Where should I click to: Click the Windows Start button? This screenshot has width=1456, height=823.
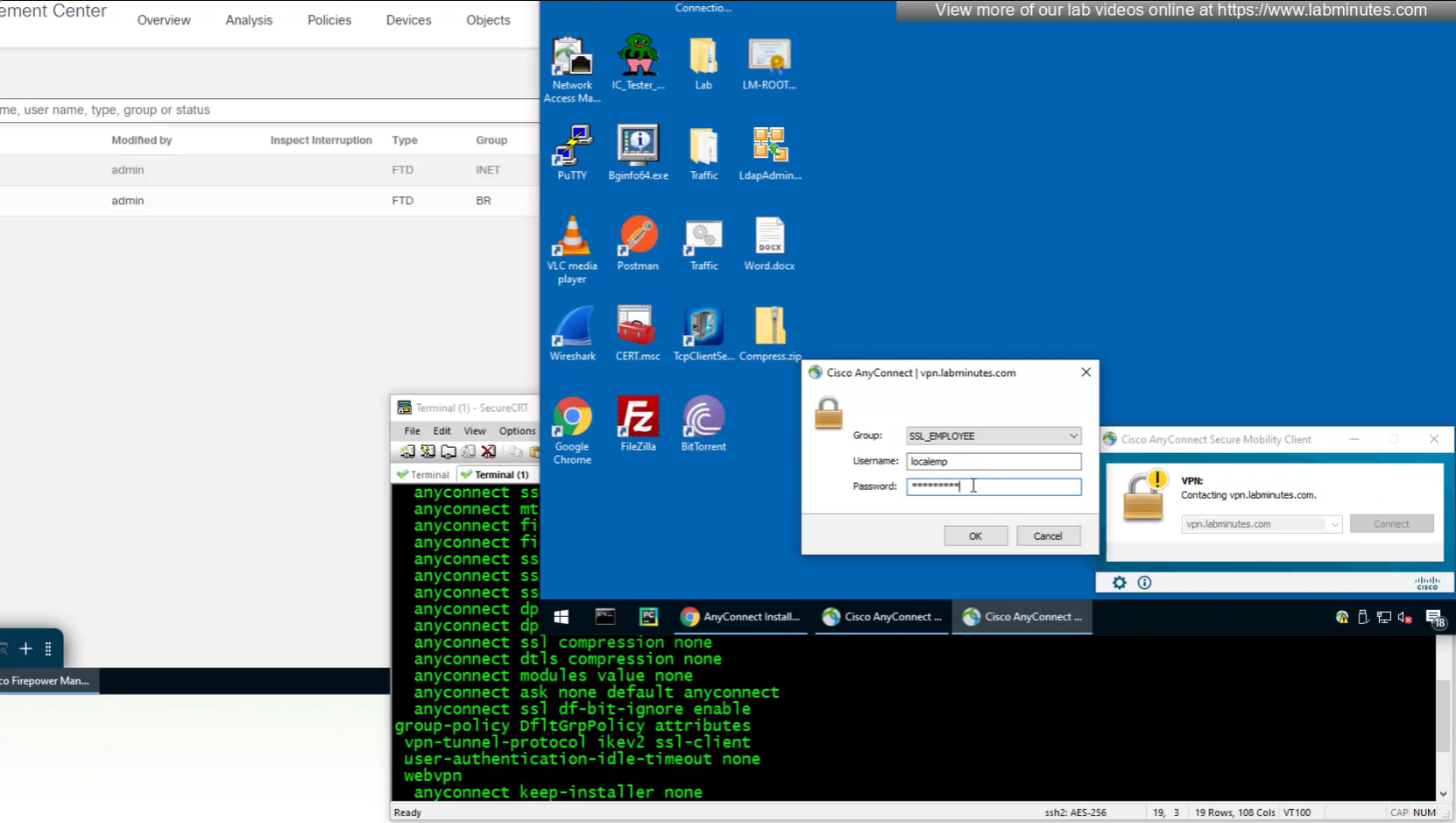pos(562,617)
